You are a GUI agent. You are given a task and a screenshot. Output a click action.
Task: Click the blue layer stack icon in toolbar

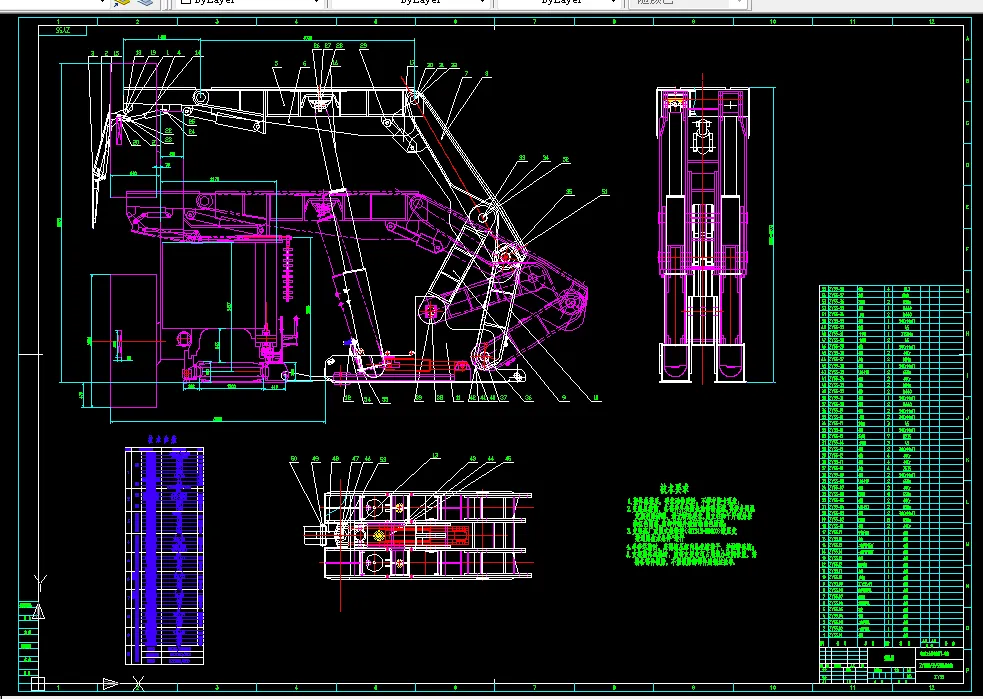145,3
